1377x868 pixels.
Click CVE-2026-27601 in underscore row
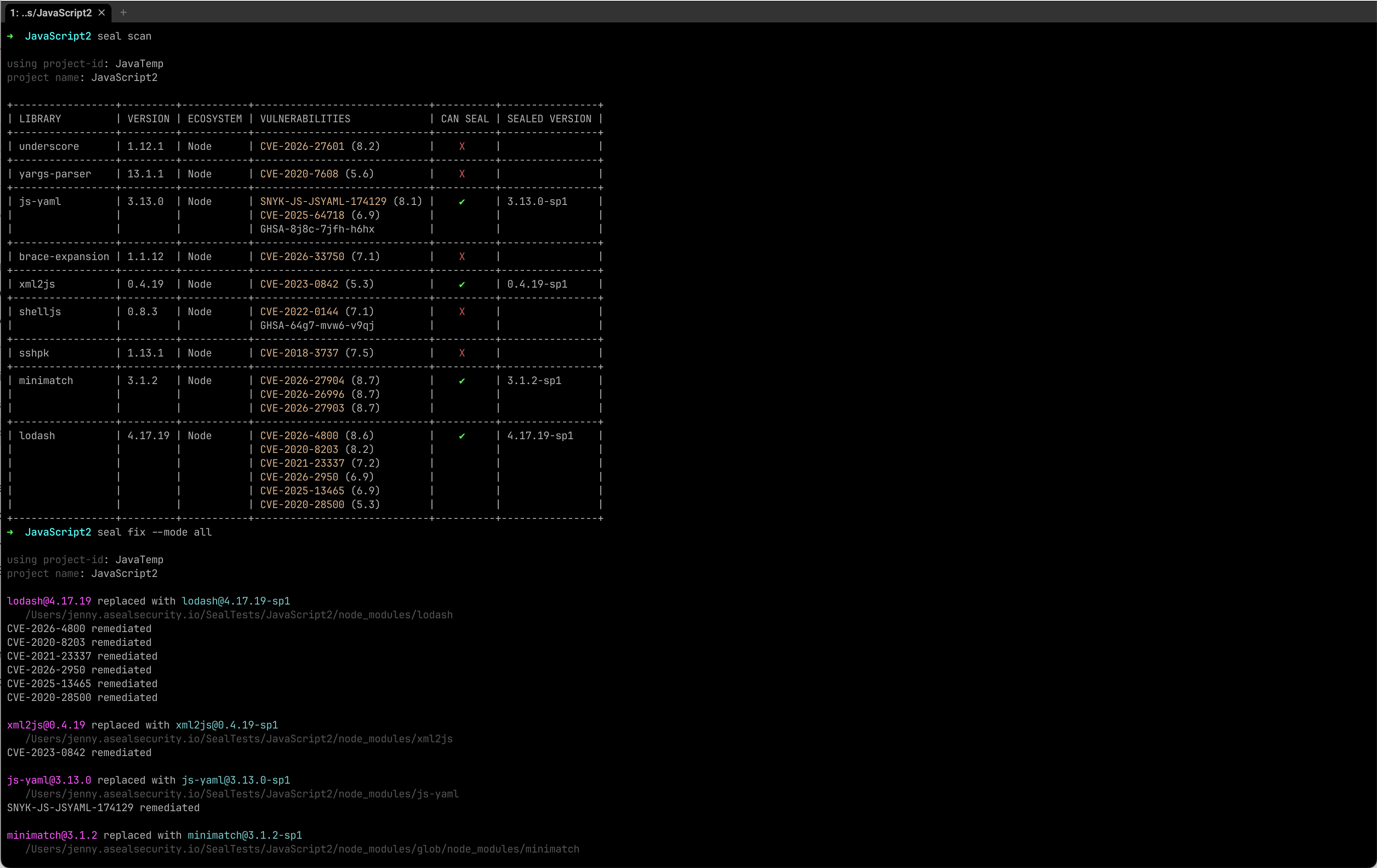tap(303, 146)
